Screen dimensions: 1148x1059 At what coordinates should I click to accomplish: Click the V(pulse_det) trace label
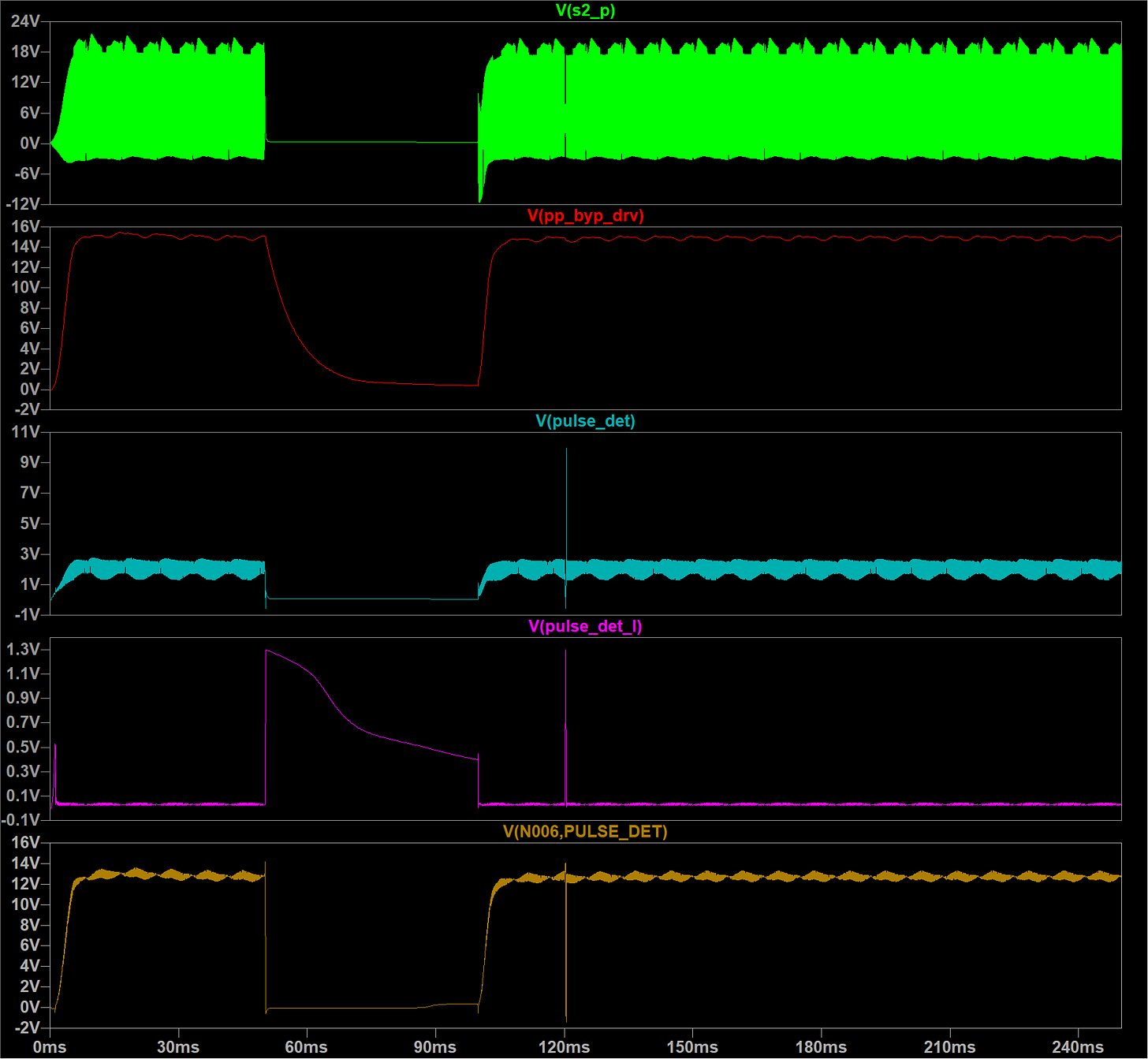pos(585,421)
